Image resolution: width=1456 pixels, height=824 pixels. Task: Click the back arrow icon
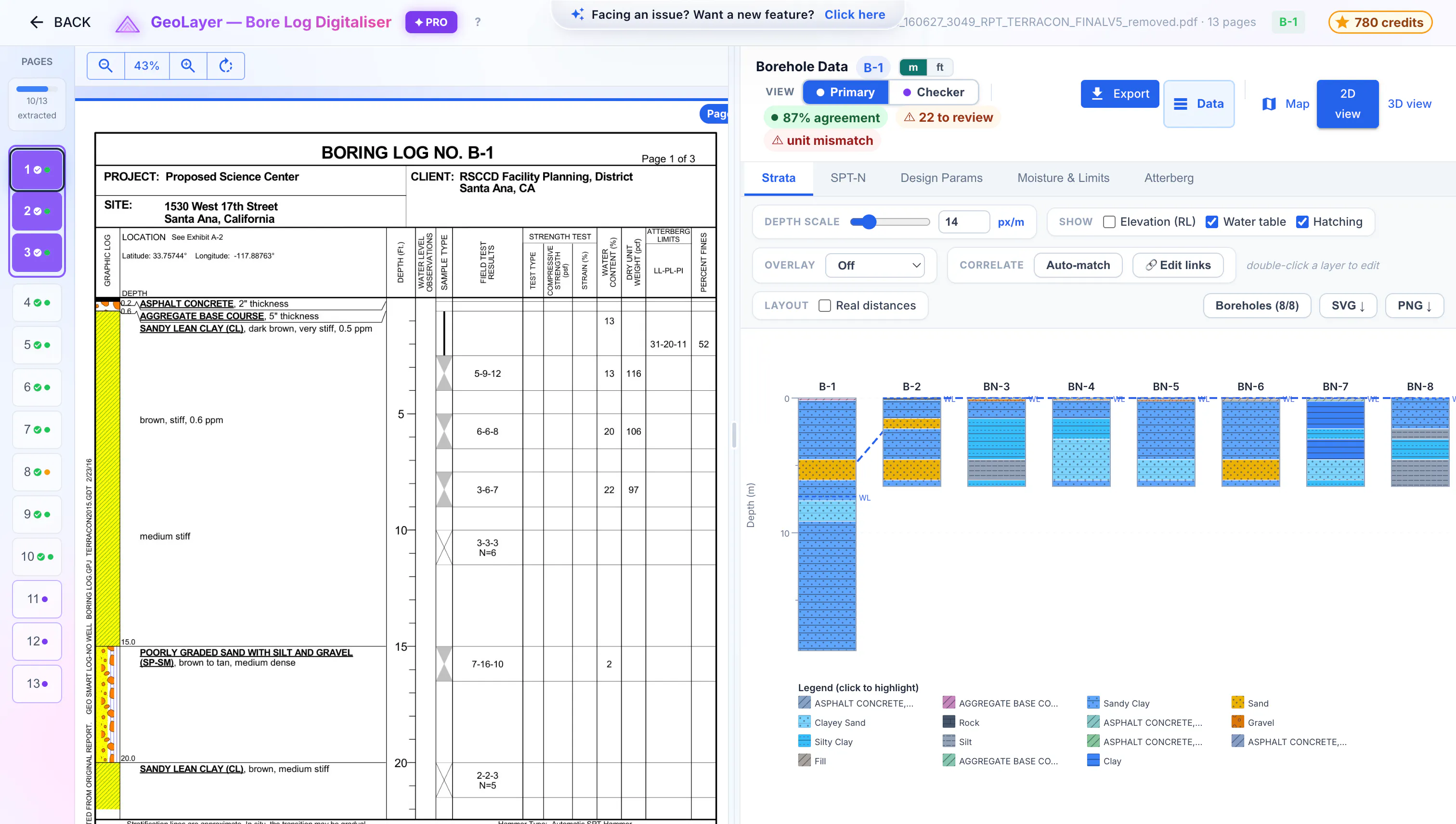pos(37,22)
